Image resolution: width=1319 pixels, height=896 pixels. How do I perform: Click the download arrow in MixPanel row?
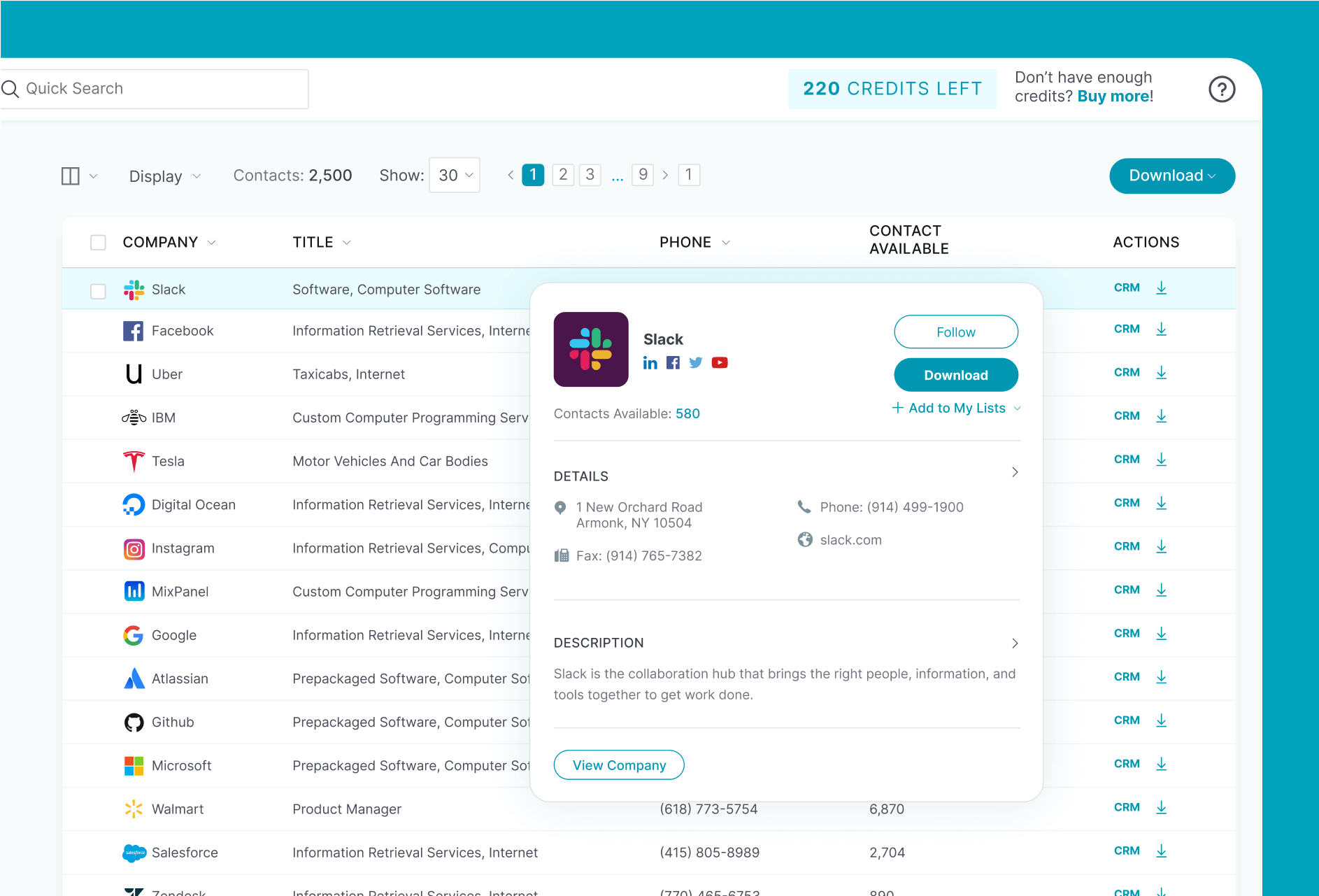coord(1161,590)
